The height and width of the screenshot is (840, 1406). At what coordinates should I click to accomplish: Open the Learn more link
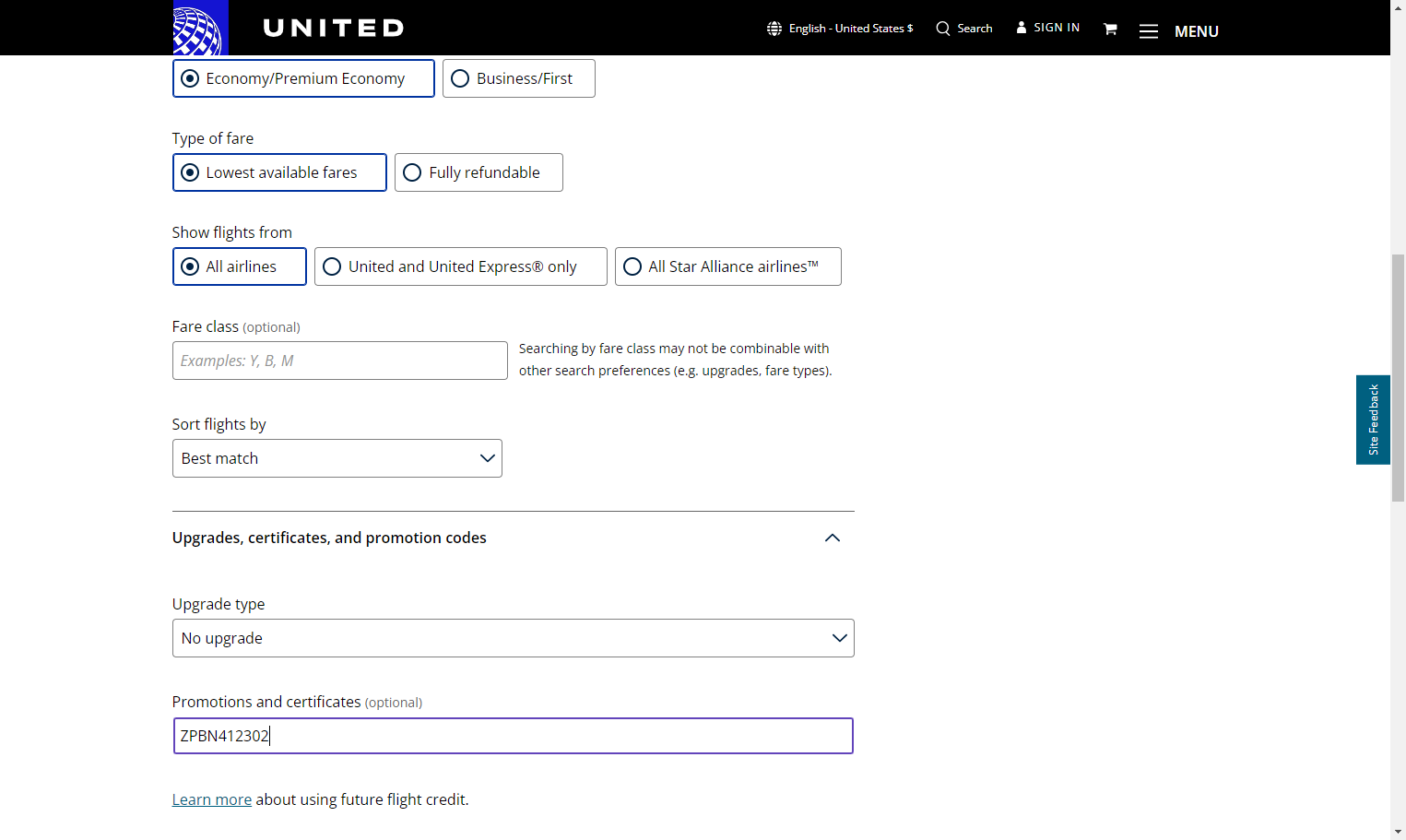[212, 799]
